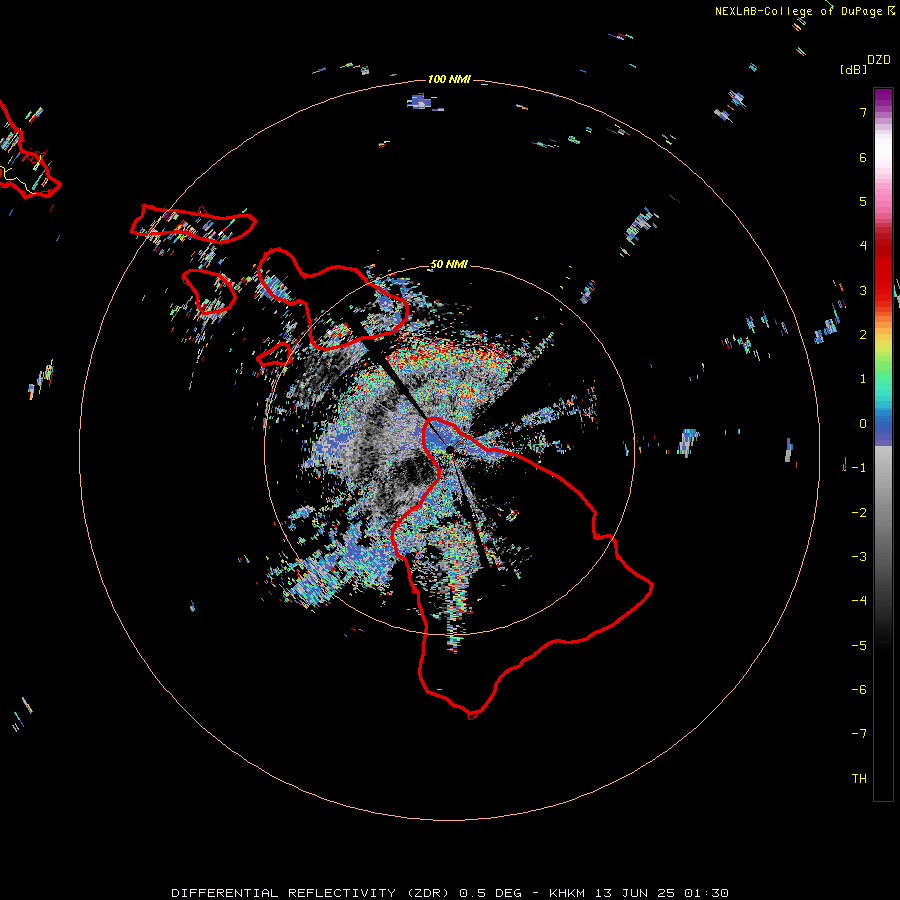Viewport: 900px width, 900px height.
Task: Click the 2 value on the colorbar scale
Action: [x=863, y=335]
